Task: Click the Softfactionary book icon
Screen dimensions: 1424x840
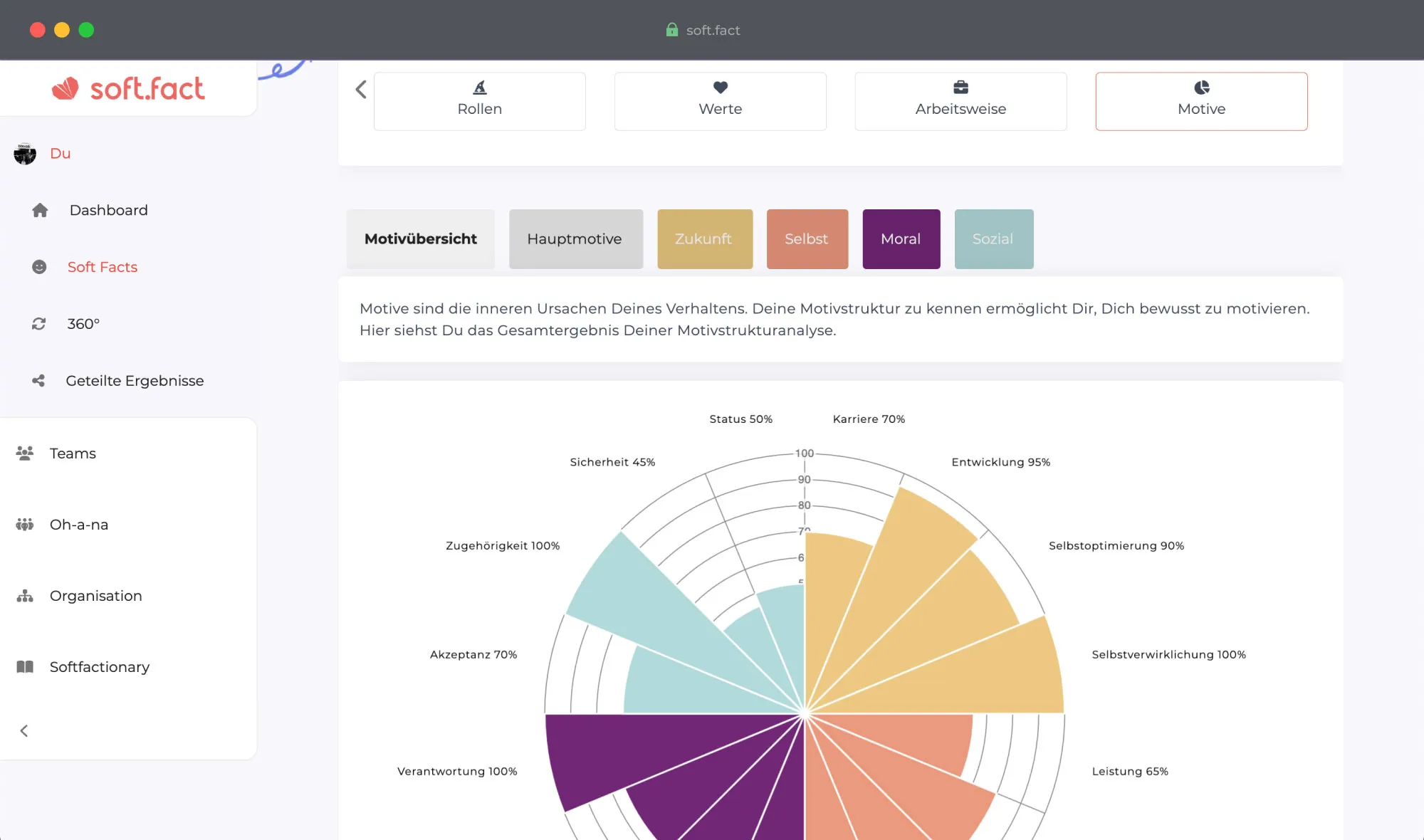Action: (25, 667)
